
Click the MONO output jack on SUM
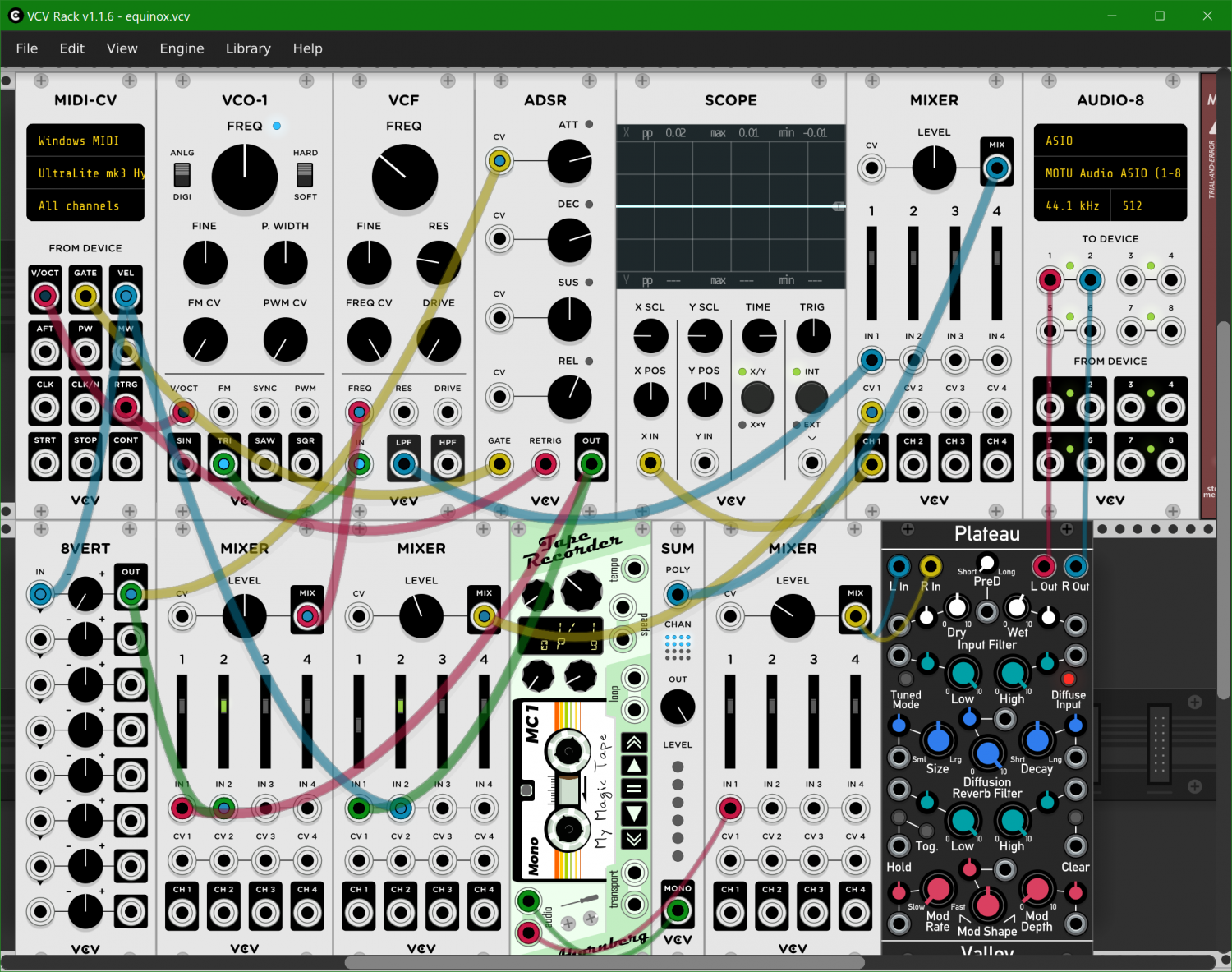[678, 910]
